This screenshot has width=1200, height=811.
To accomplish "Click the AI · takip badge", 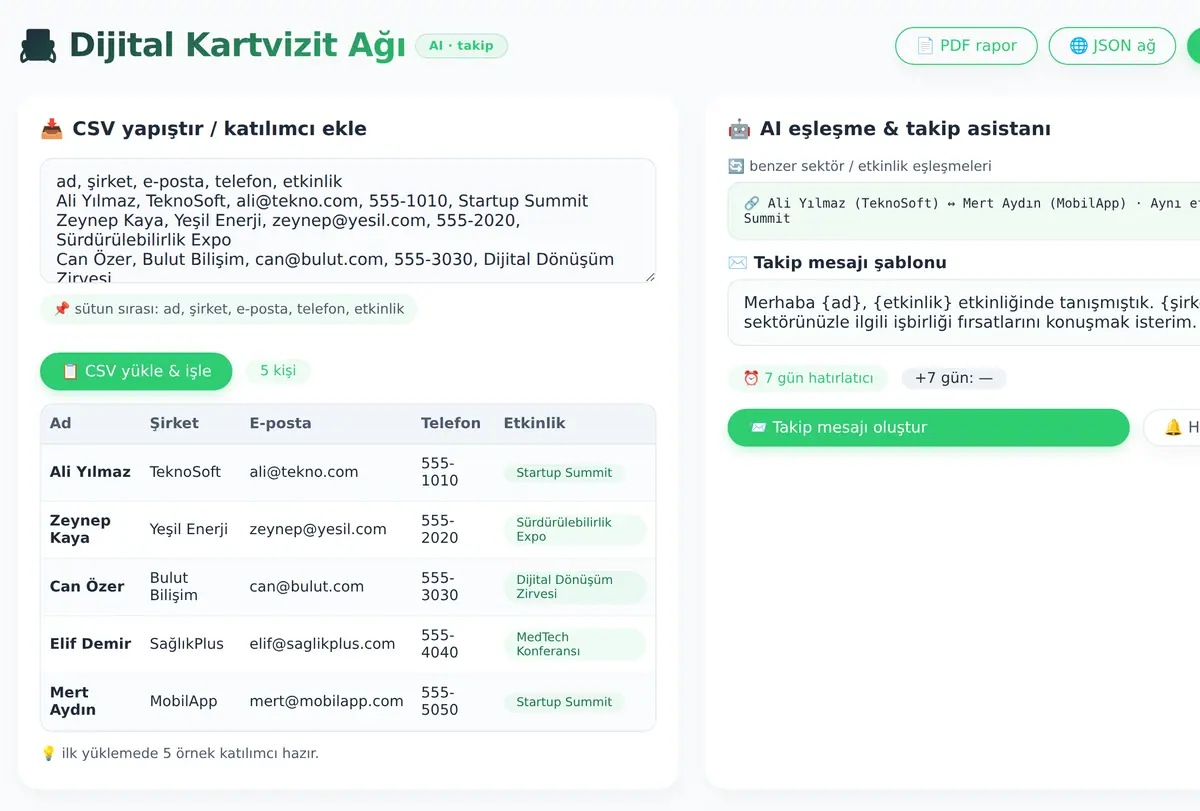I will pos(461,46).
